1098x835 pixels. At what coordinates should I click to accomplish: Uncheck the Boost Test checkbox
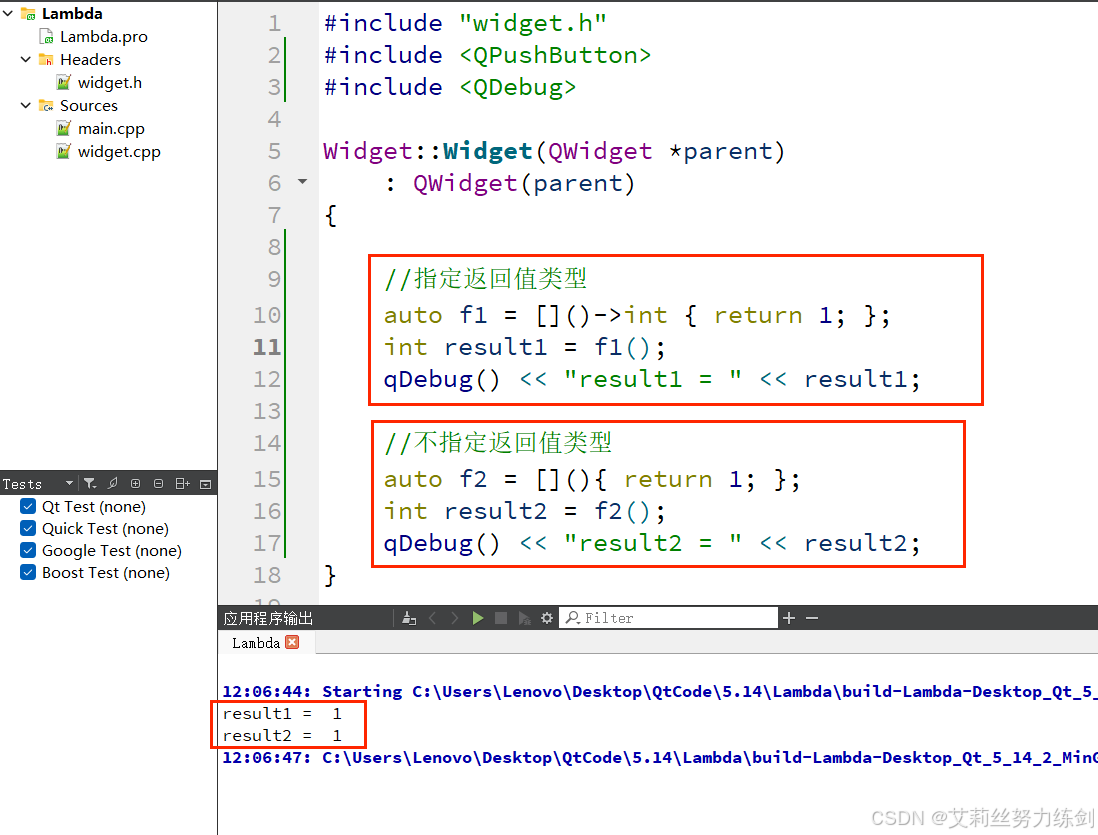[28, 572]
